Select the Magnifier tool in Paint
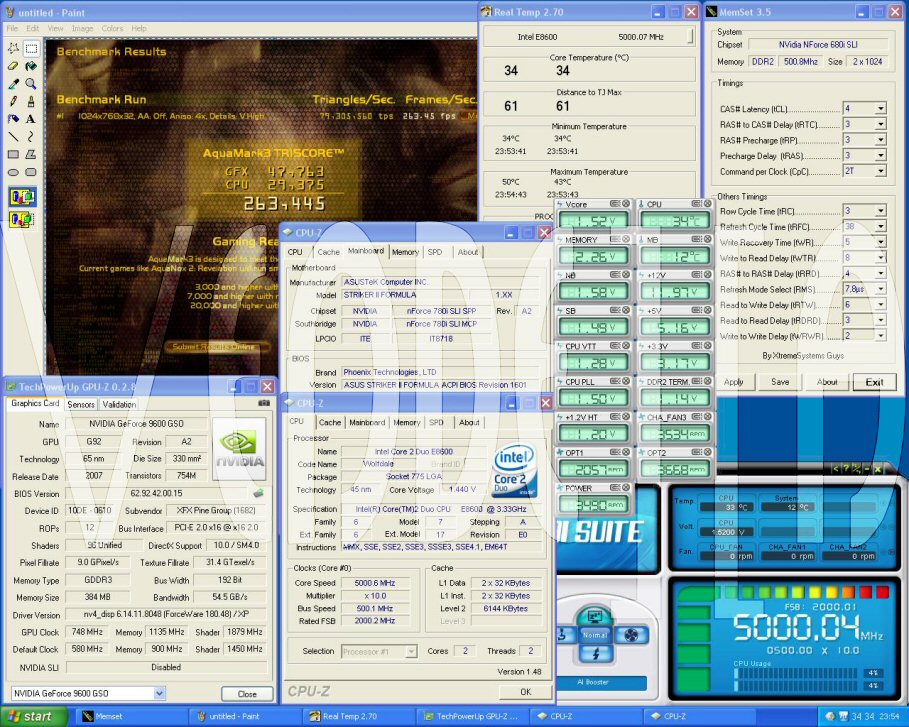Screen dimensions: 909x727 click(x=31, y=83)
